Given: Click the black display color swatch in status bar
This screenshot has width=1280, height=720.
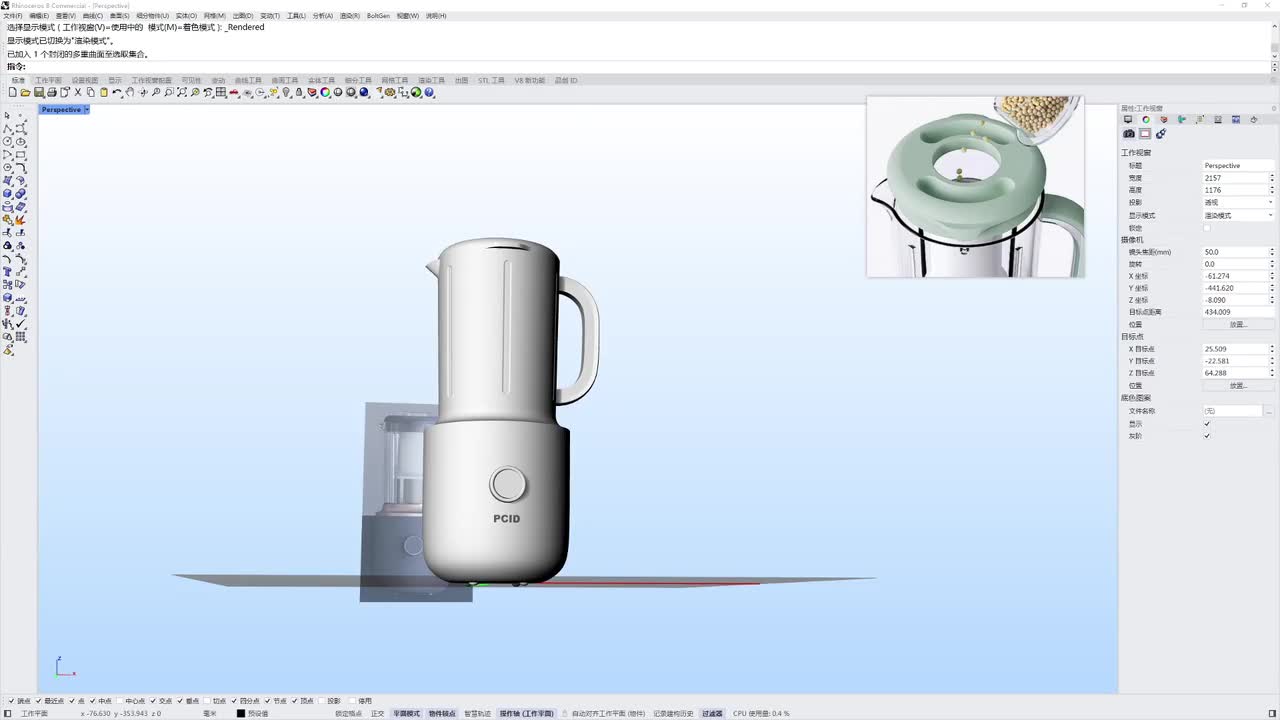Looking at the screenshot, I should (241, 713).
